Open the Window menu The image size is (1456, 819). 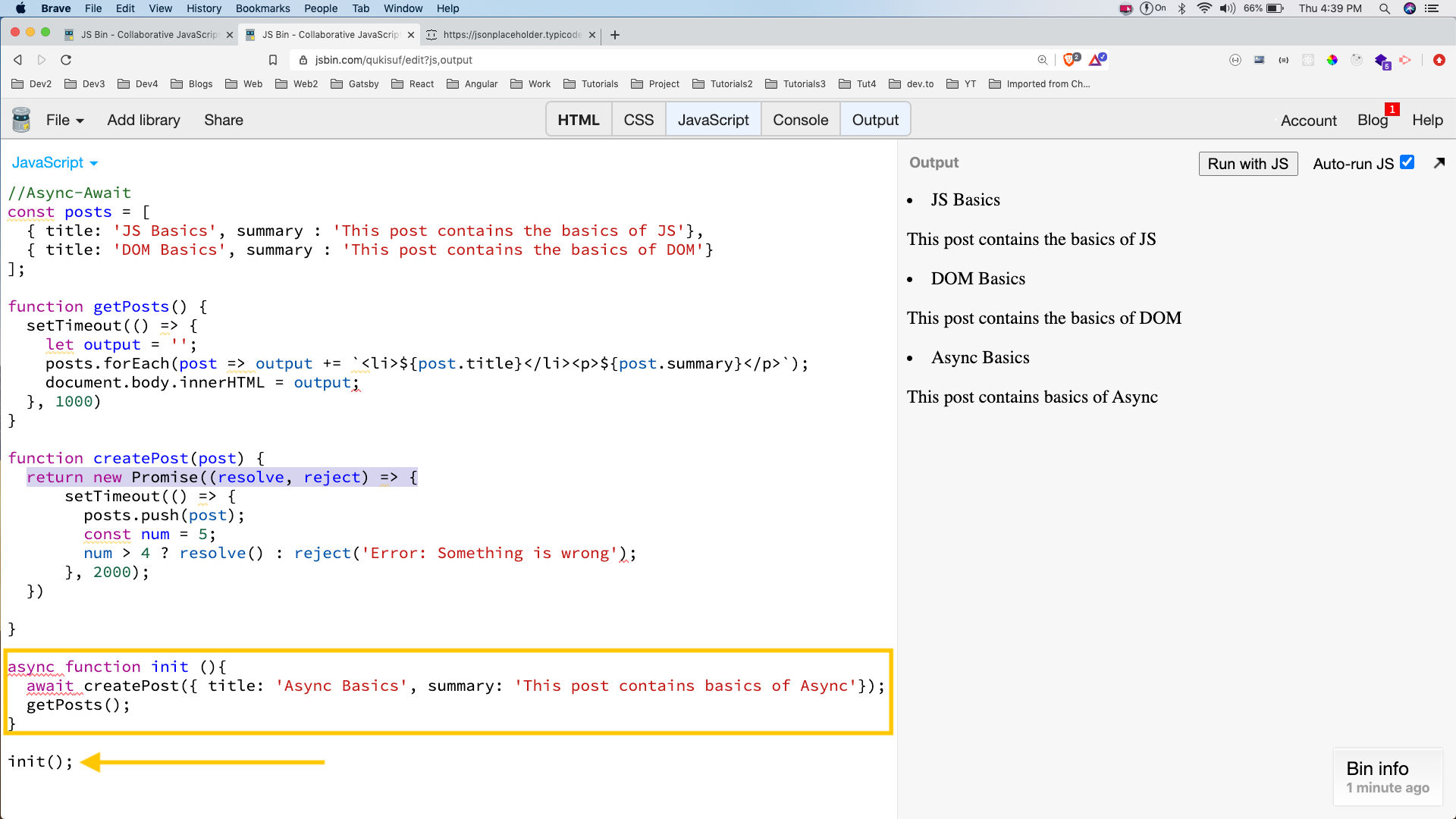pos(403,8)
